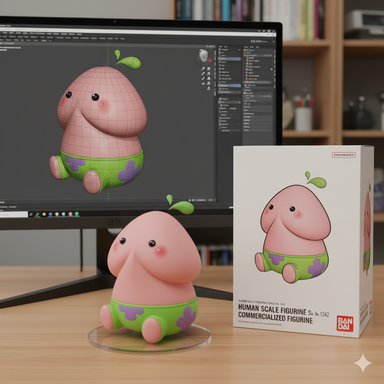Click the red X-axis dot on navigation gizmo
The width and height of the screenshot is (384, 384).
pos(210,61)
